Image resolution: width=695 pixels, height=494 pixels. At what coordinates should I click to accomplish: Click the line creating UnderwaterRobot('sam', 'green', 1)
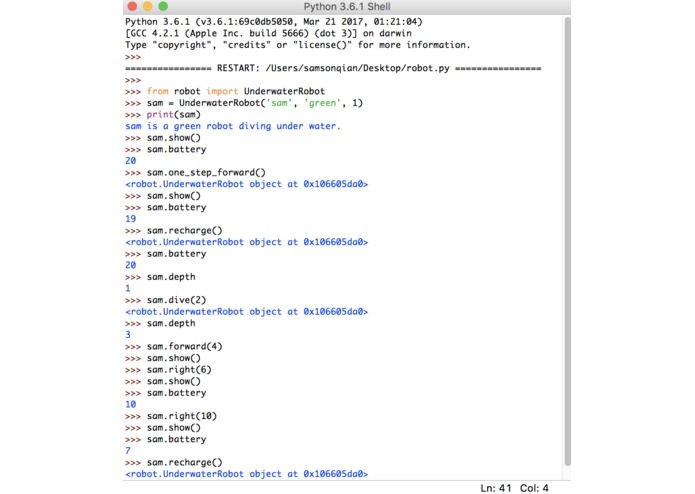(255, 103)
